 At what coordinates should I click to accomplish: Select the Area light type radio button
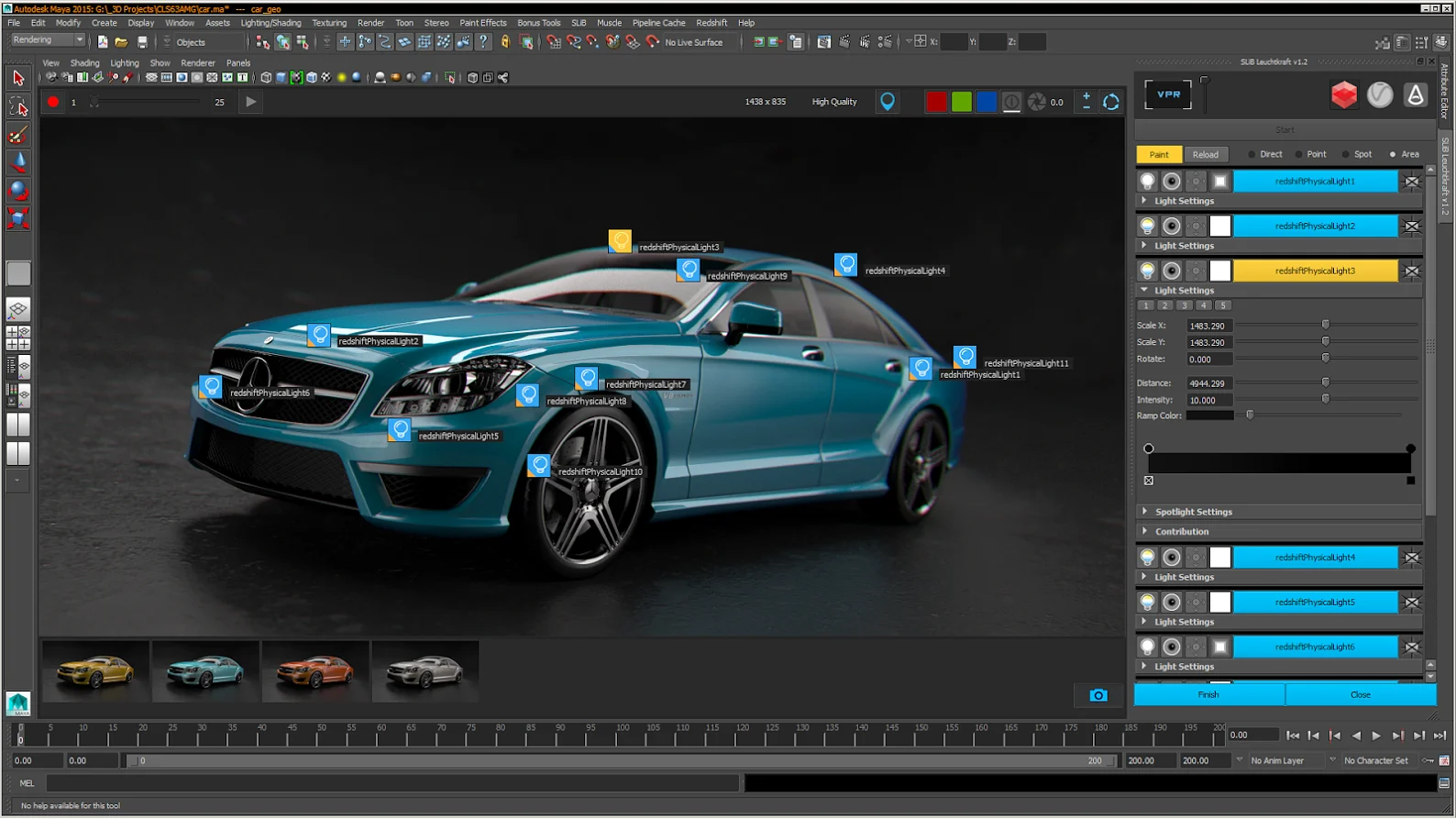coord(1393,155)
